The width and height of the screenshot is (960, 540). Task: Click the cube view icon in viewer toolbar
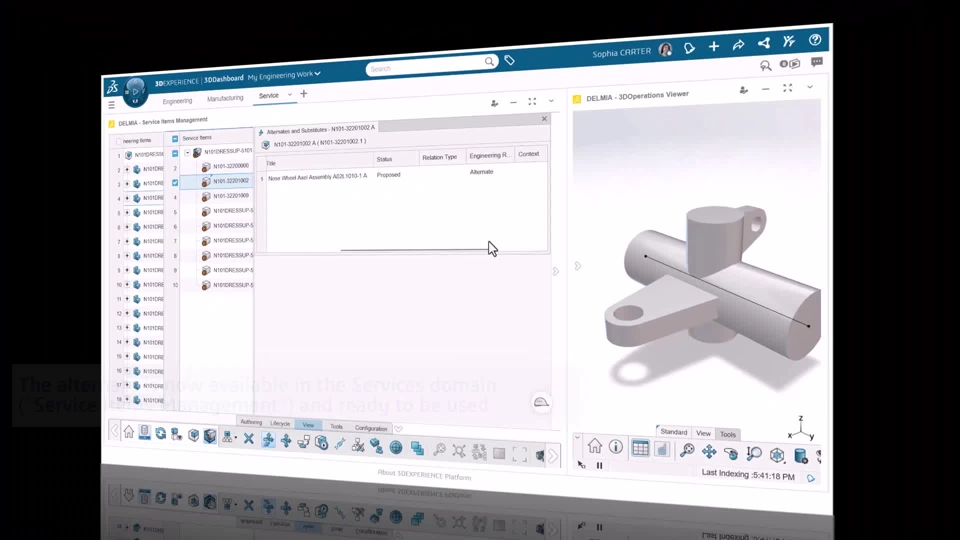777,455
